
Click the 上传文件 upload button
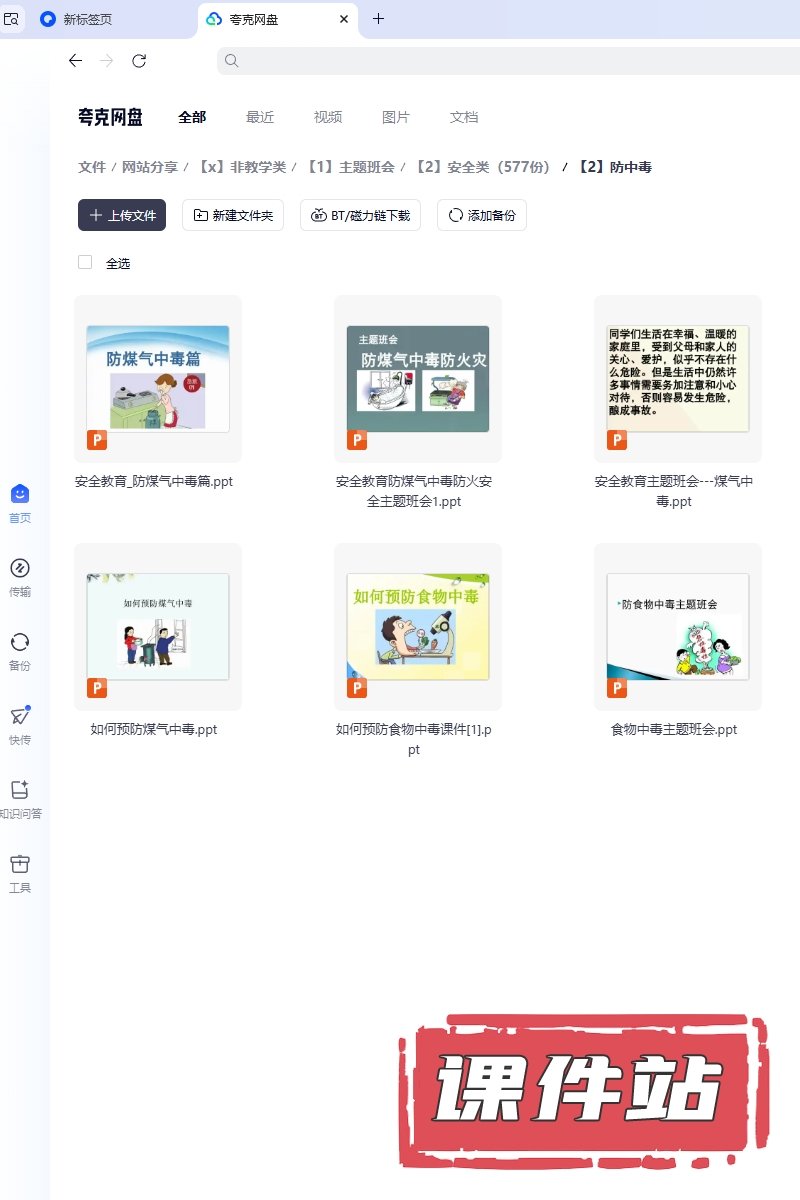(122, 215)
